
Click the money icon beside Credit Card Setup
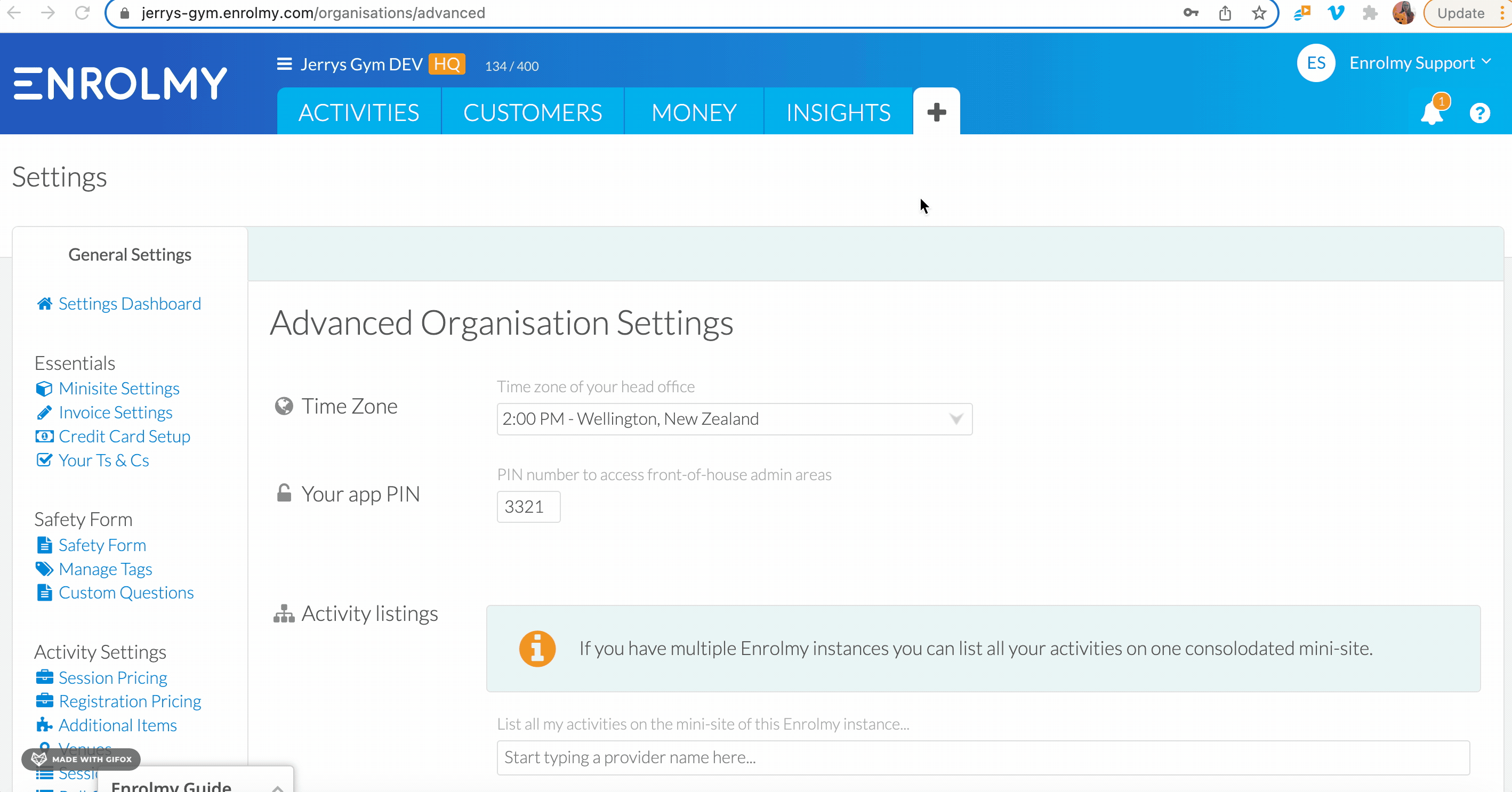click(x=44, y=436)
